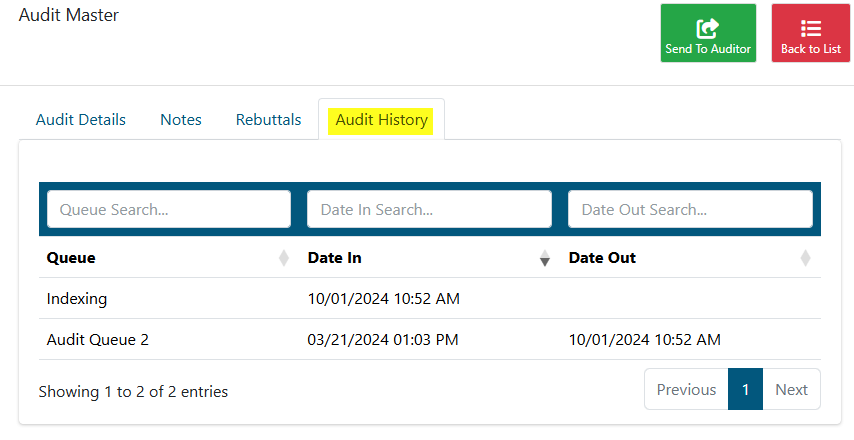
Task: Switch to the Notes tab
Action: pos(181,120)
